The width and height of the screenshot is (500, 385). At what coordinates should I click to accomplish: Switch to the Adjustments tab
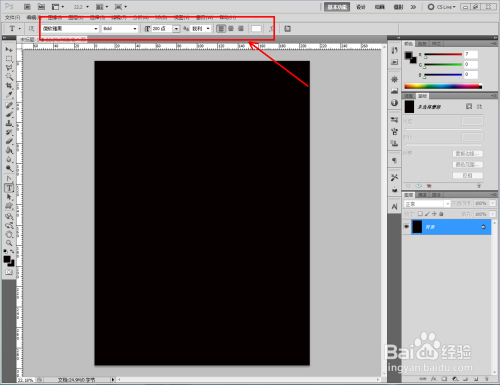click(409, 96)
